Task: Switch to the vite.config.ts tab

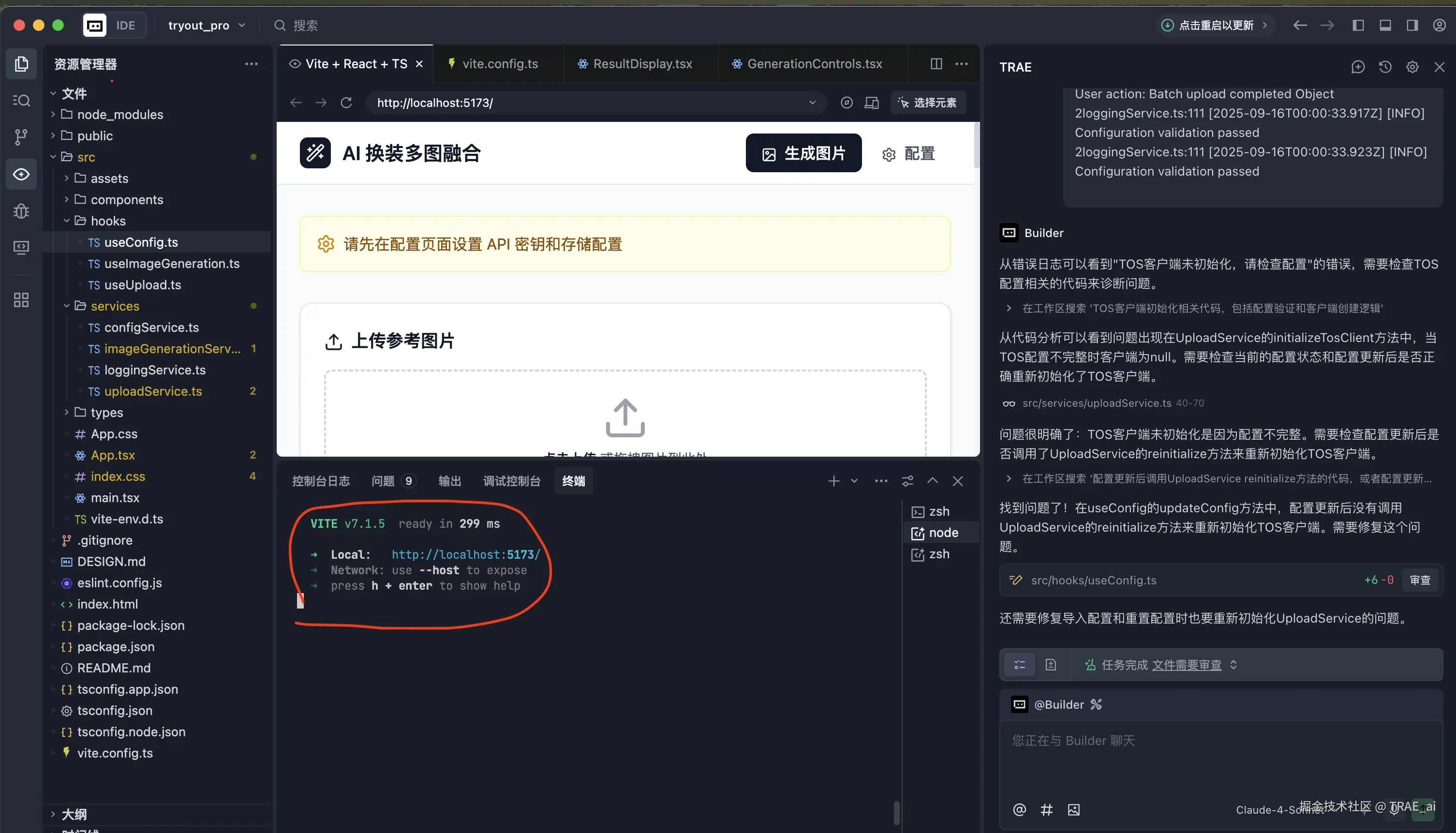Action: click(500, 63)
